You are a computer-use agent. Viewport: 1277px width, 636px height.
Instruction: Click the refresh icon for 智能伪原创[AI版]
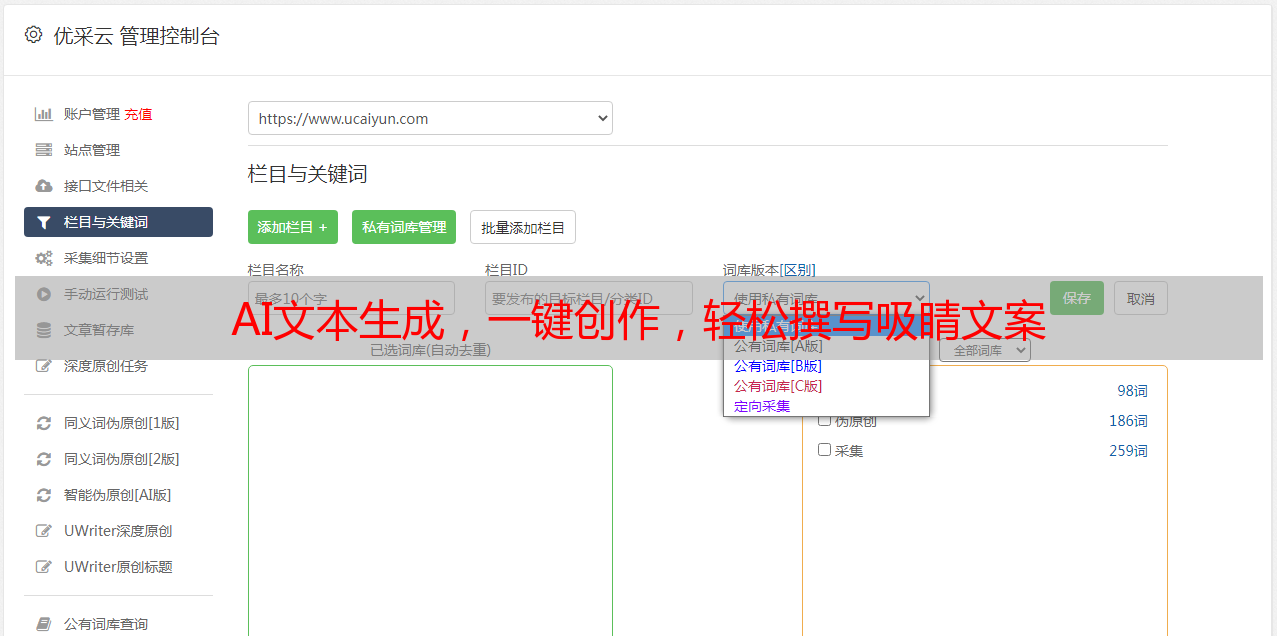[x=43, y=495]
